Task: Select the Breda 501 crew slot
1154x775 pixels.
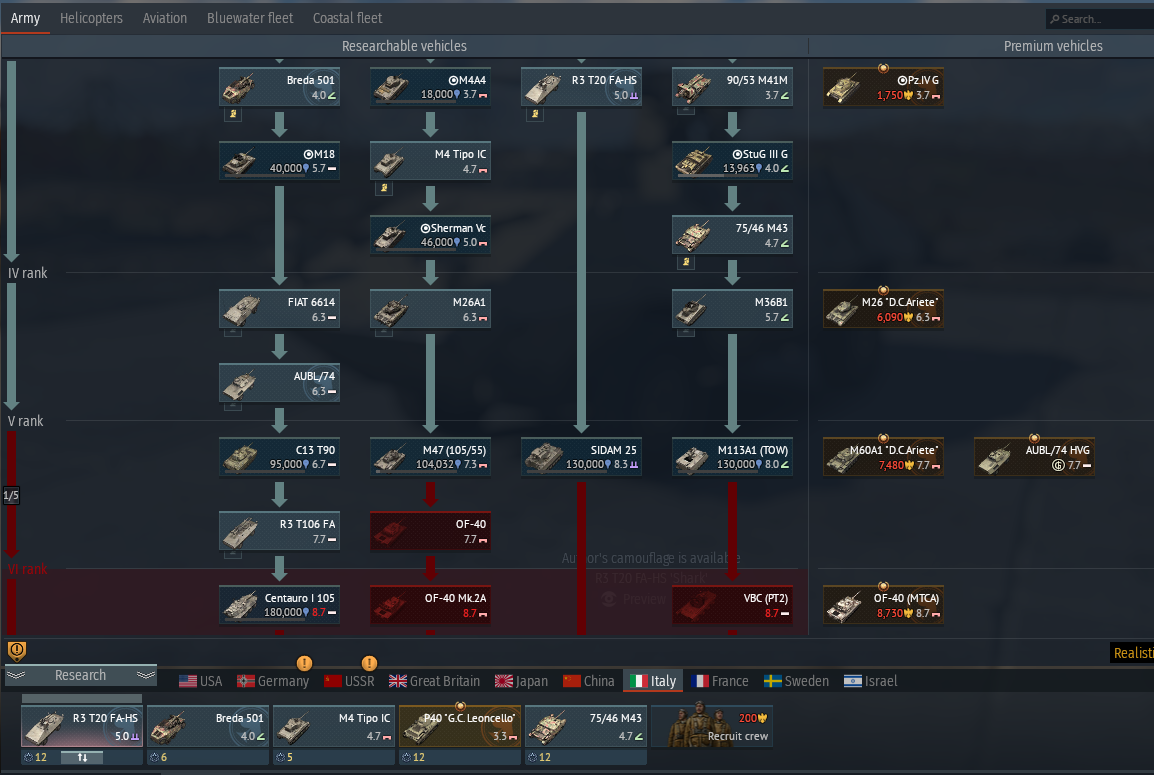Action: point(208,726)
